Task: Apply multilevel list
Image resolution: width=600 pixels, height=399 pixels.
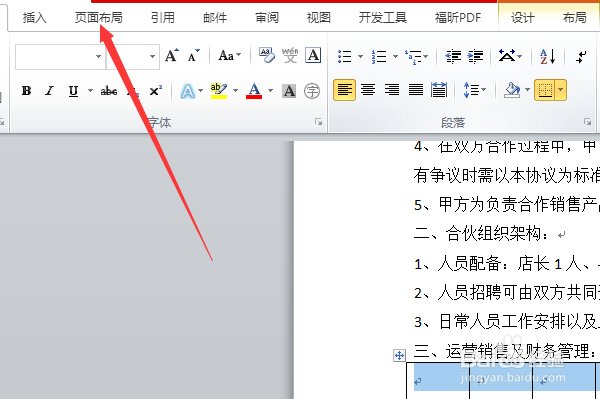Action: [x=414, y=57]
